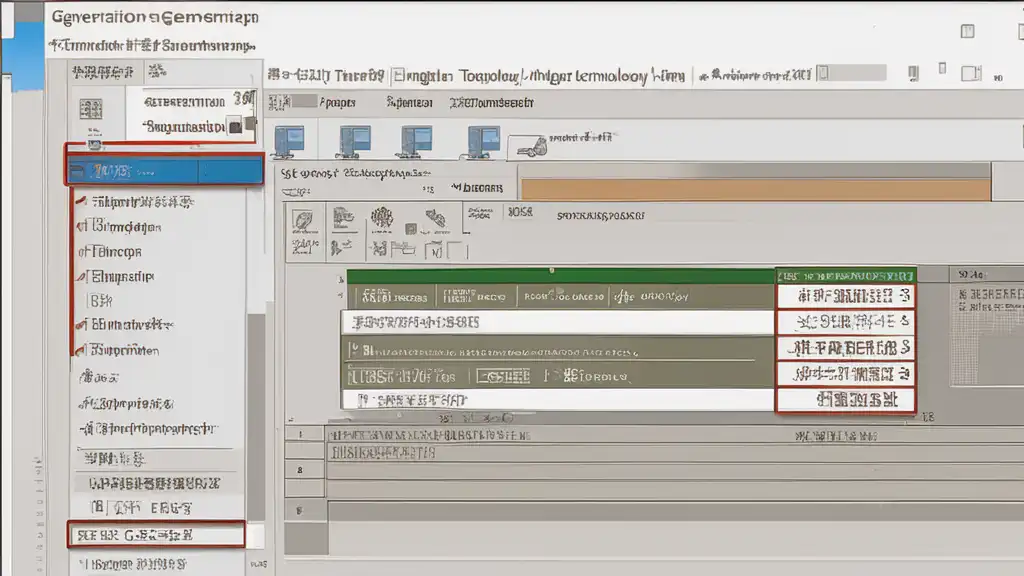
Task: Click the left panel tree item with text resembling 'Bluprifiten'
Action: point(124,350)
